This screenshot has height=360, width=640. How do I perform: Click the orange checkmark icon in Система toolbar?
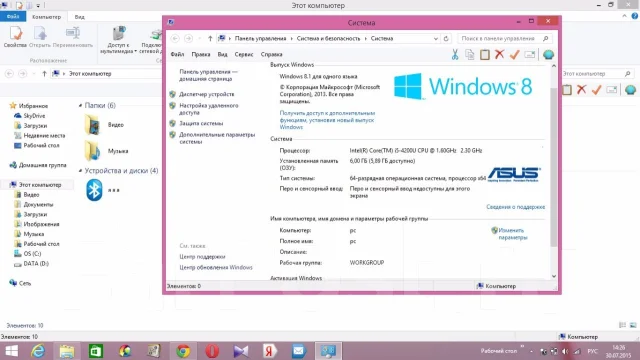coord(514,54)
